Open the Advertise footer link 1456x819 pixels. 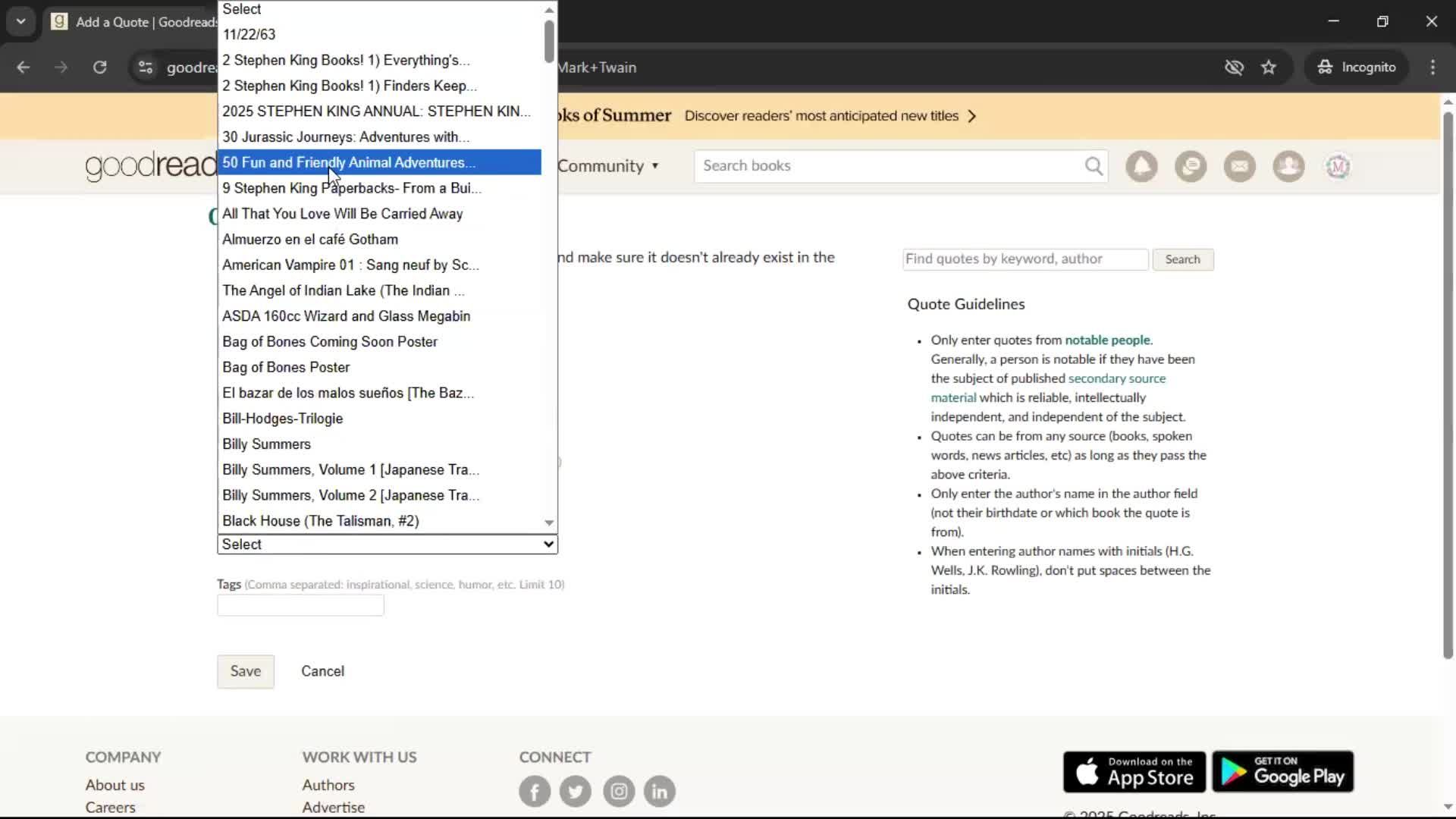334,808
